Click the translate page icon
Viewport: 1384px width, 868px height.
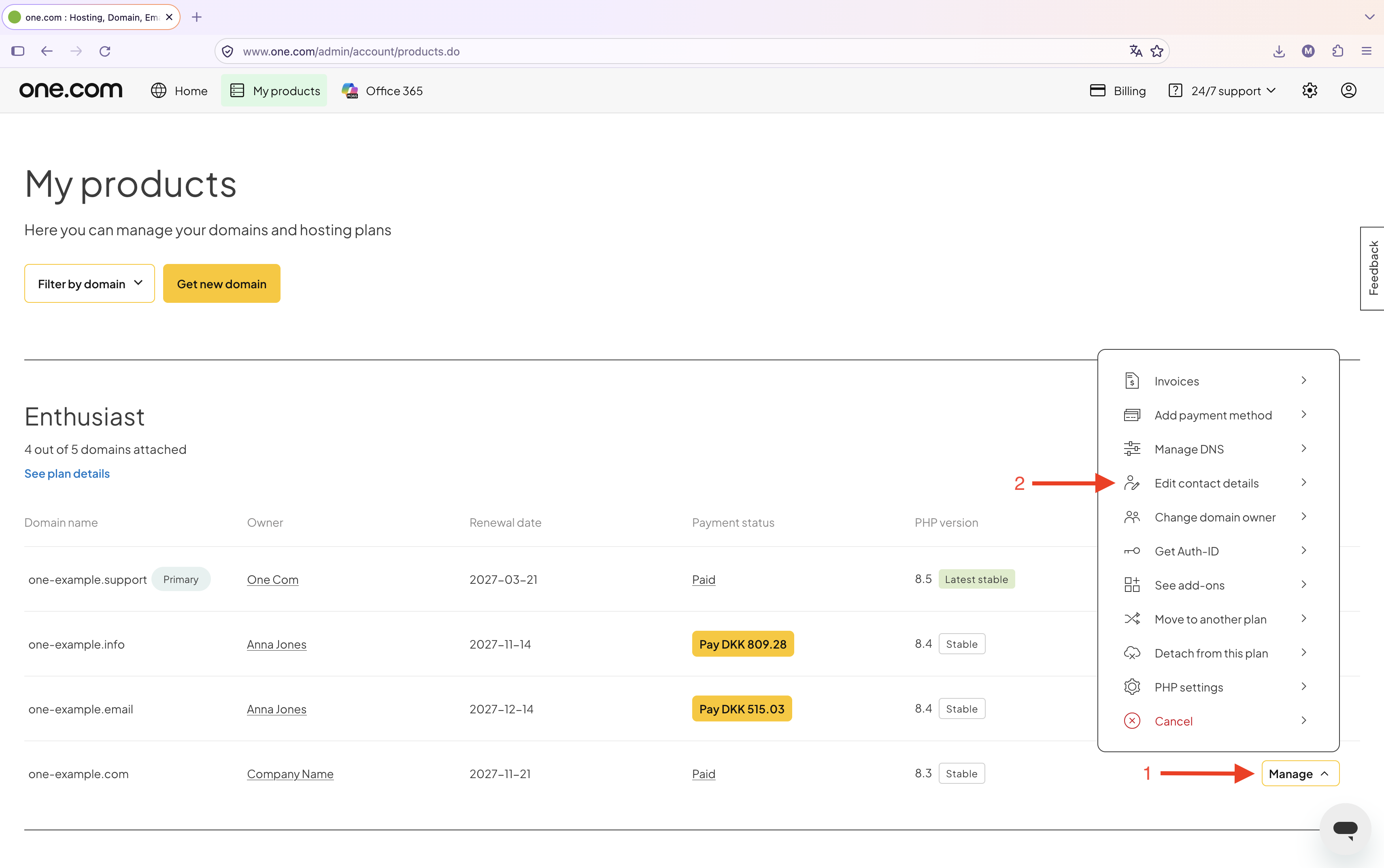tap(1135, 51)
